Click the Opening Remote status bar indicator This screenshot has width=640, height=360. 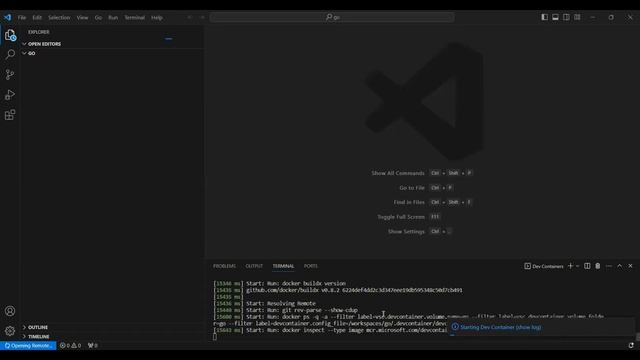28,346
